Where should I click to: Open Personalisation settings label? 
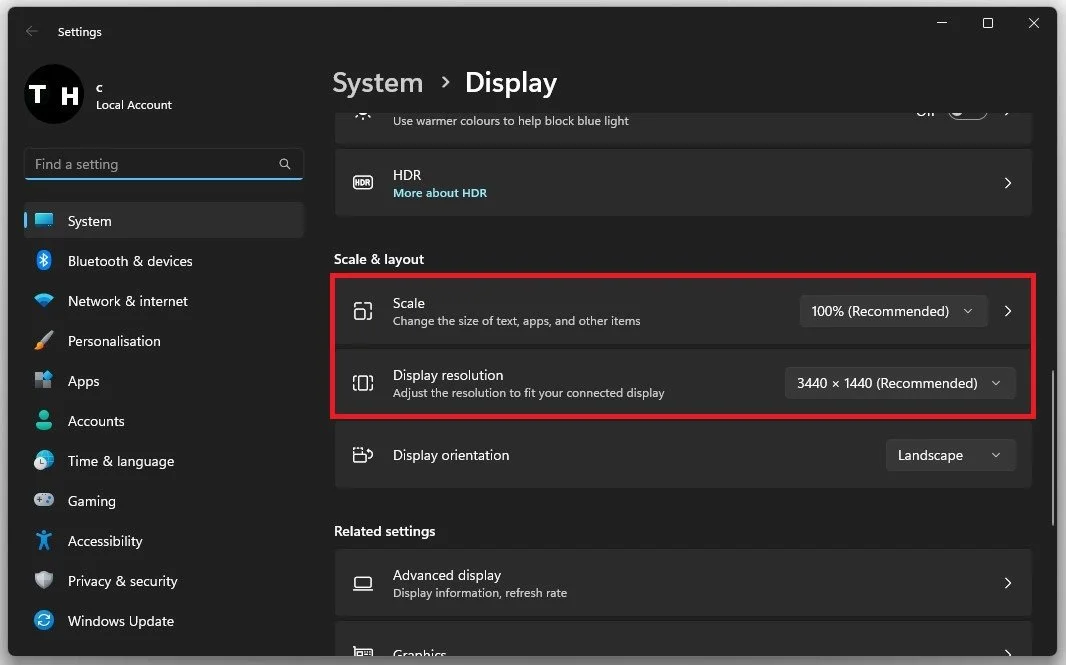(x=114, y=341)
